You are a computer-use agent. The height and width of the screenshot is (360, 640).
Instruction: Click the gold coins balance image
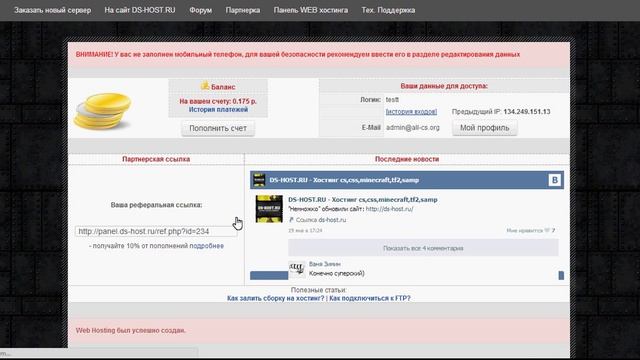coord(102,111)
